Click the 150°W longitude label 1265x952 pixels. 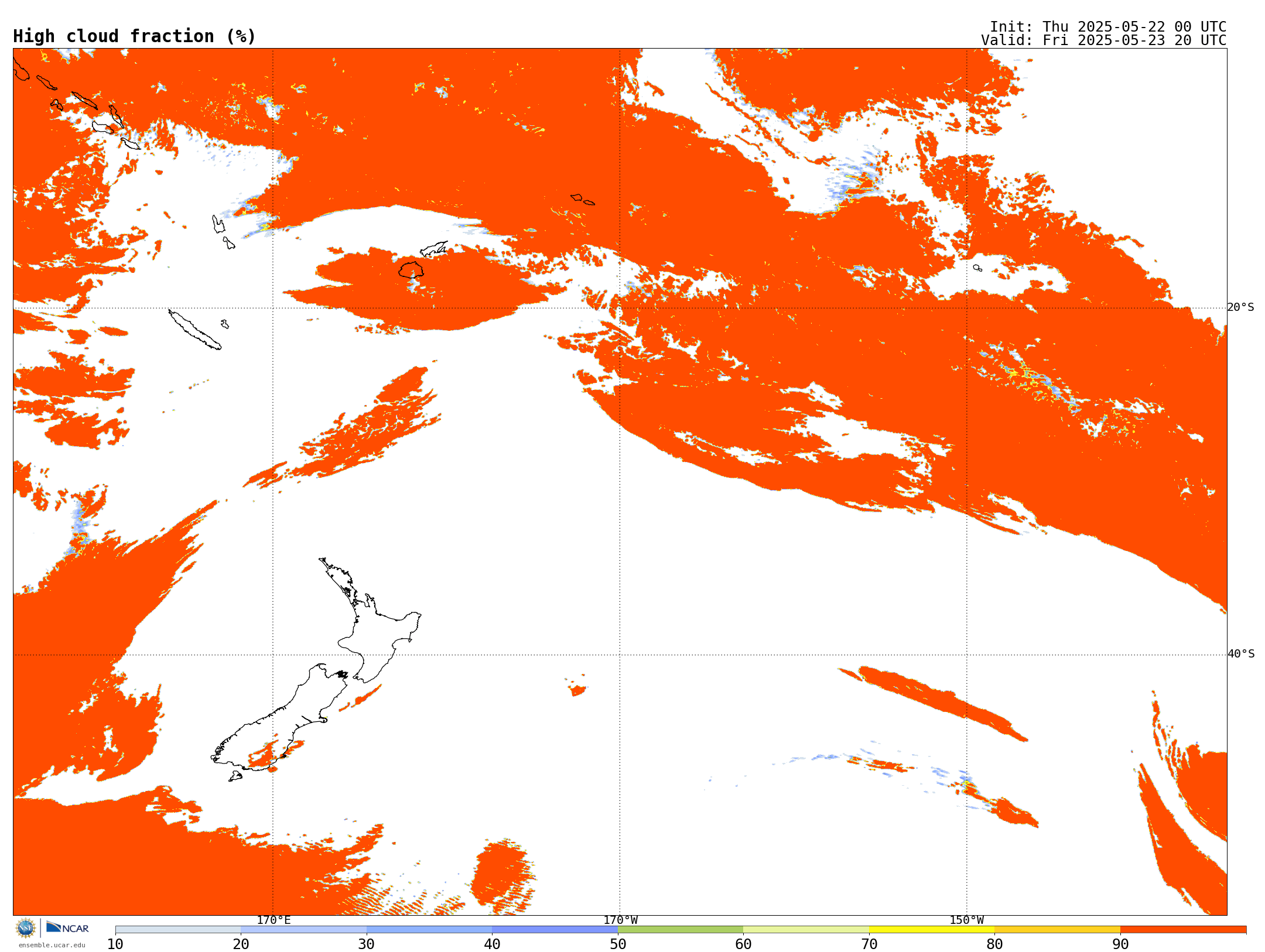tap(967, 920)
